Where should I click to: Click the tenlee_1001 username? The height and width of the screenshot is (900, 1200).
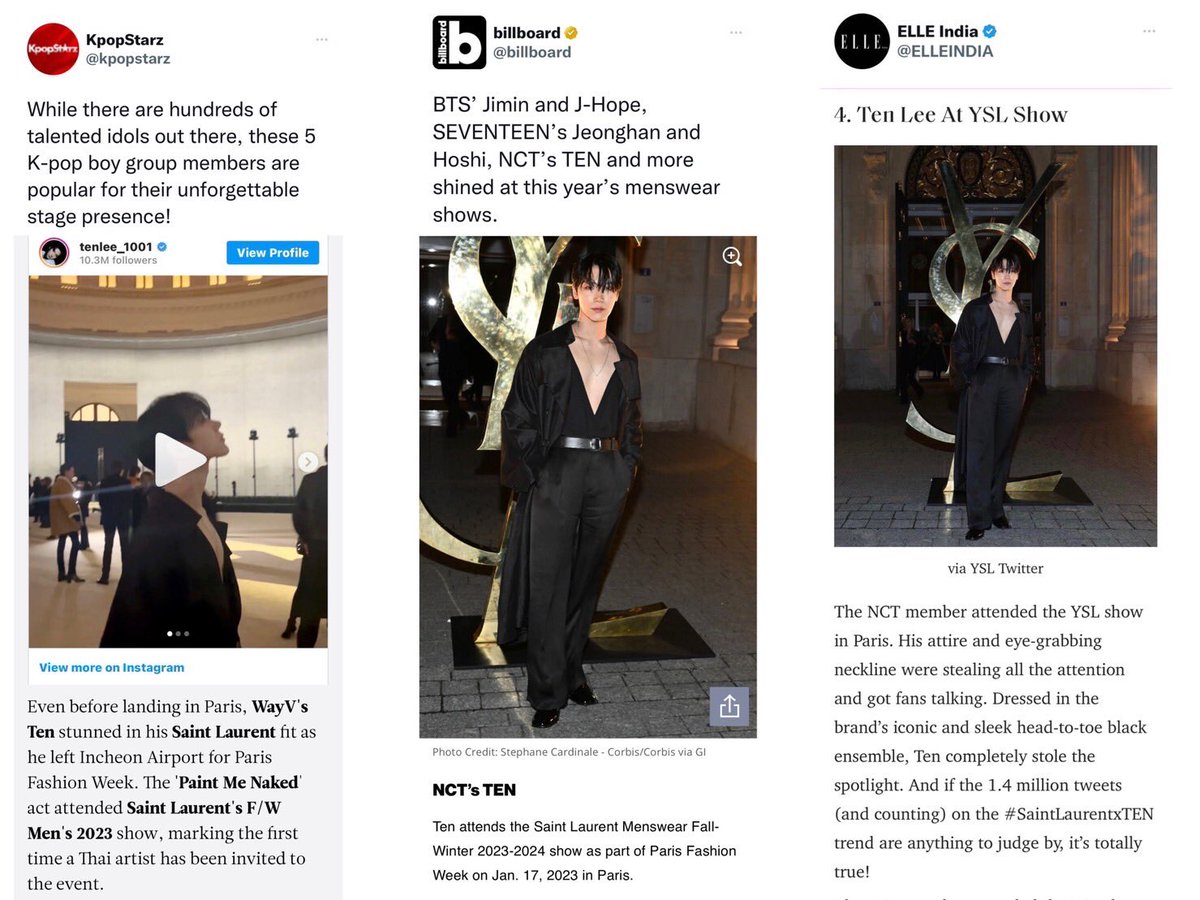coord(116,246)
